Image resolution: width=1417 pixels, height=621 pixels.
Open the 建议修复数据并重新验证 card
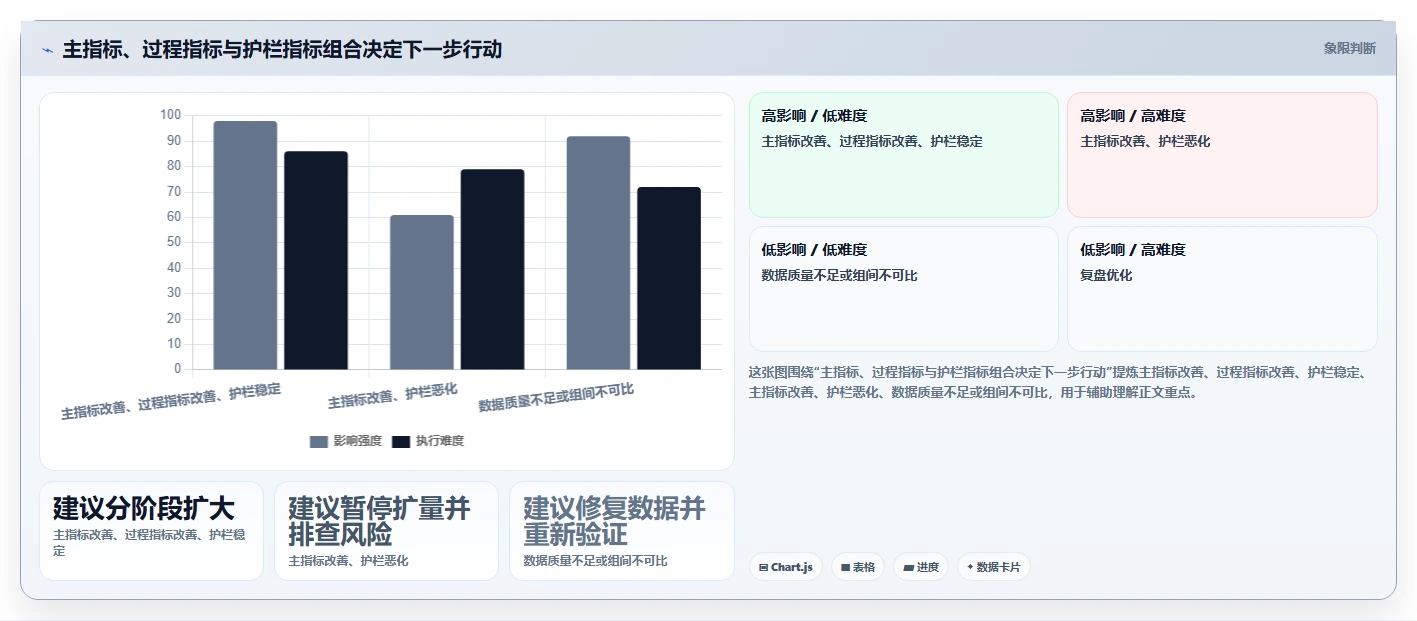[x=621, y=531]
